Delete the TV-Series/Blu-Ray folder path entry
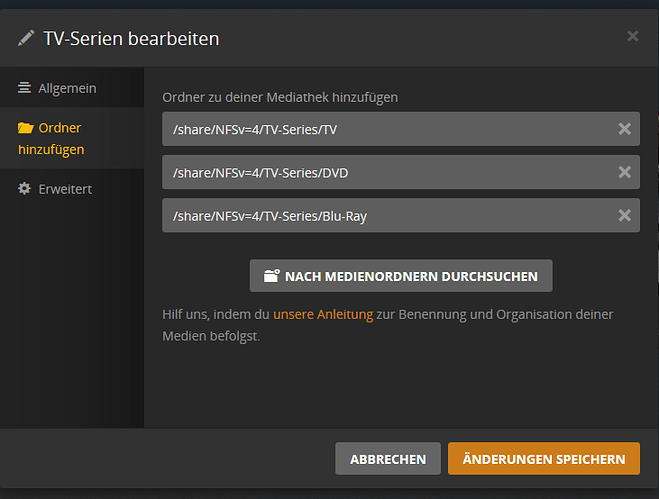The width and height of the screenshot is (659, 499). [x=625, y=215]
